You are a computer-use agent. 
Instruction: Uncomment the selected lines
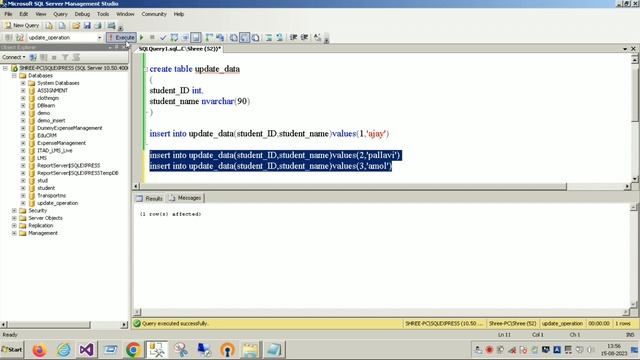[280, 38]
